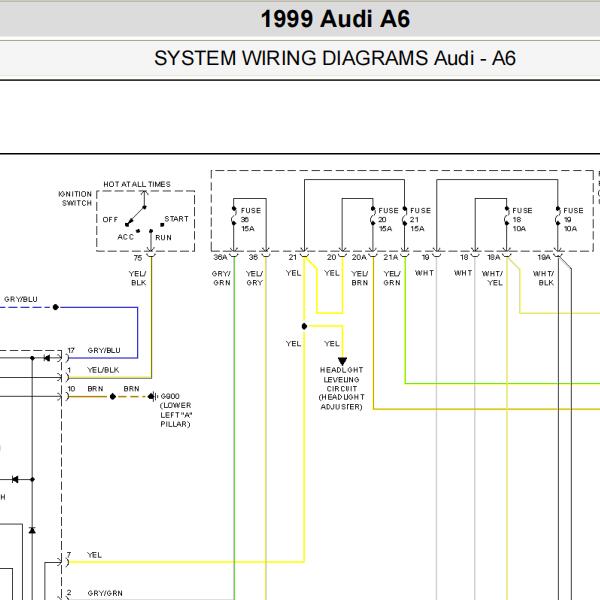600x600 pixels.
Task: Click "WHT" wire label under terminal 19
Action: coord(424,273)
